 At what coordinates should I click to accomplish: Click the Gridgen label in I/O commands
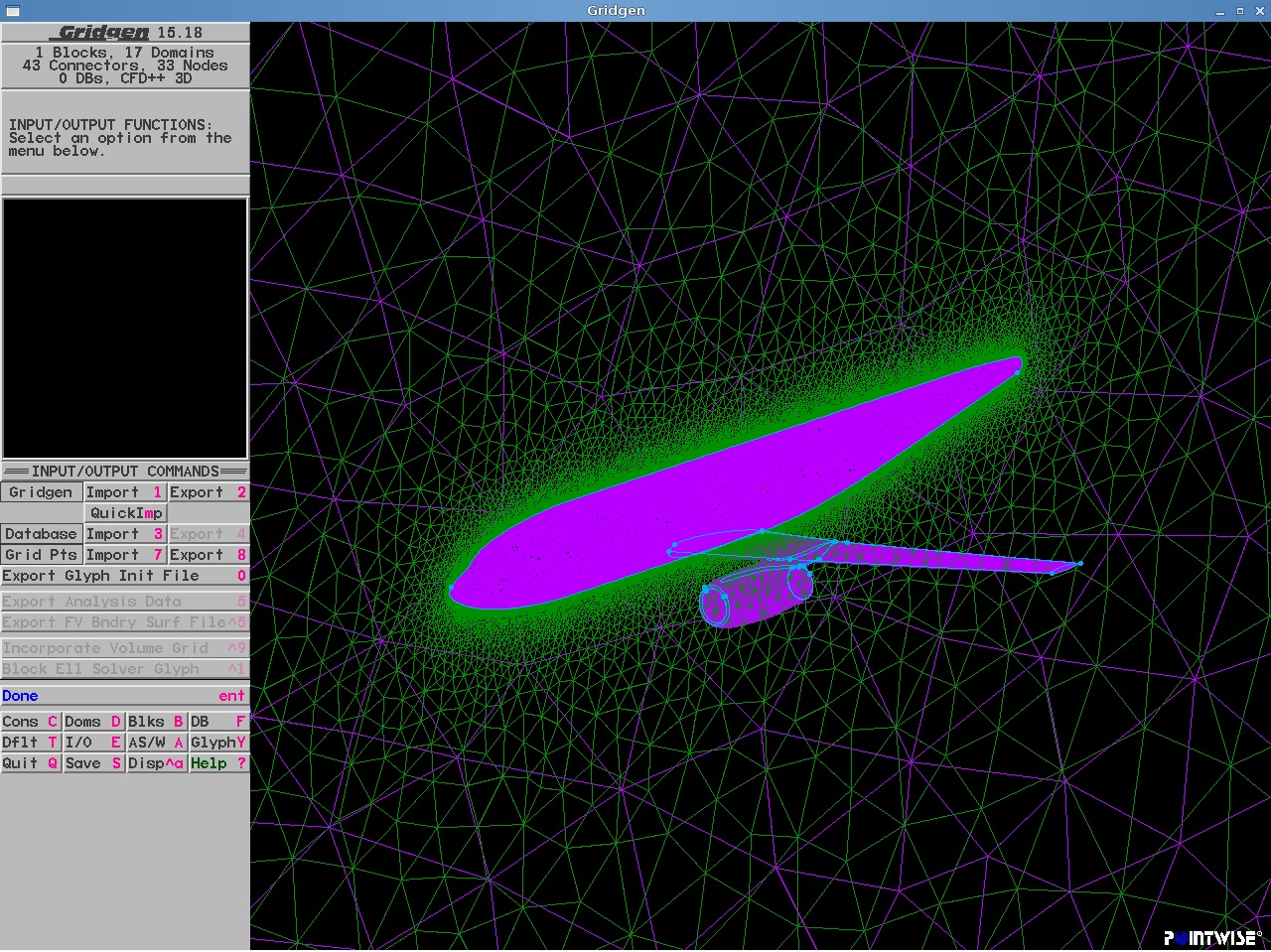tap(42, 492)
